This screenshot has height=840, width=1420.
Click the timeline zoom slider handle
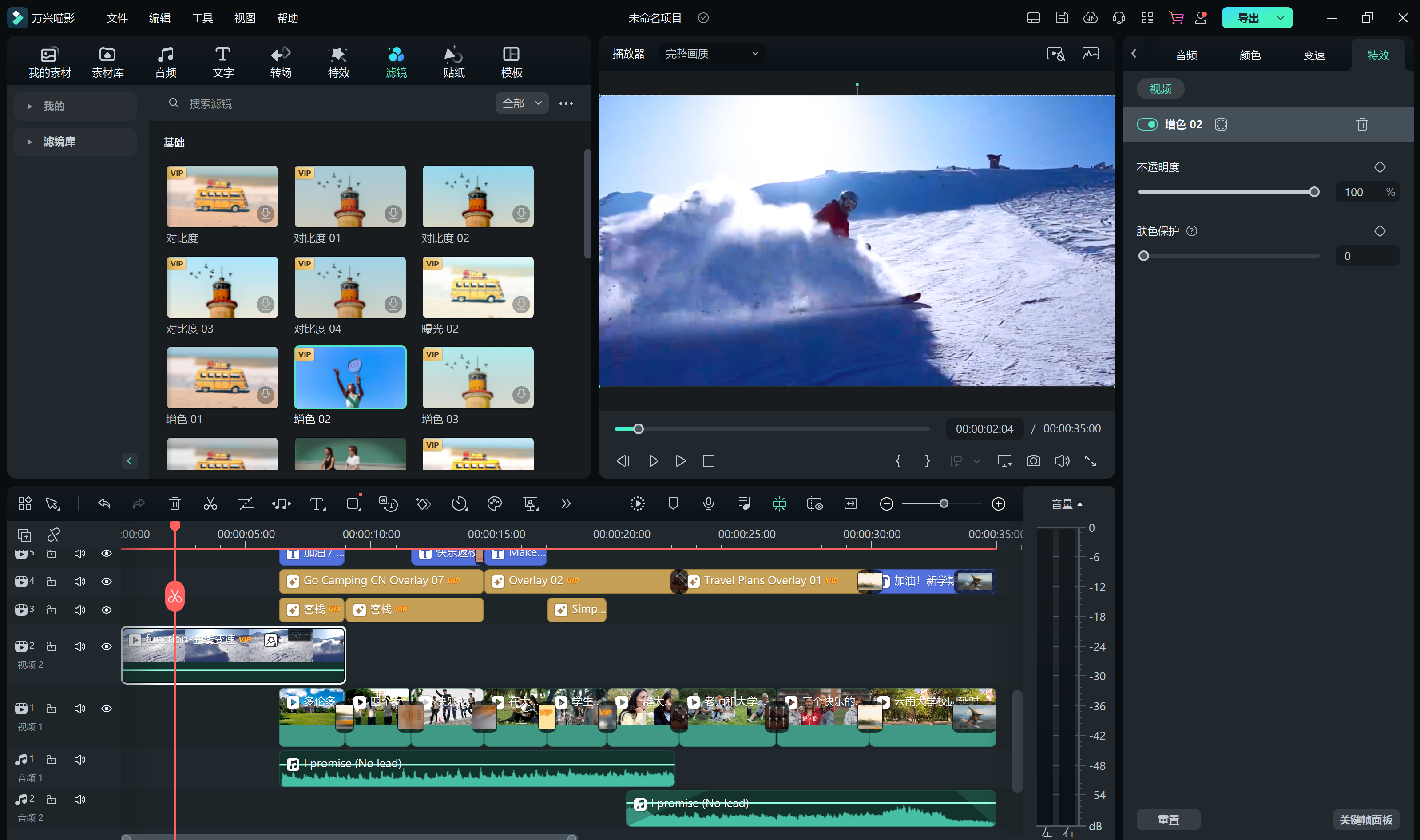[944, 503]
